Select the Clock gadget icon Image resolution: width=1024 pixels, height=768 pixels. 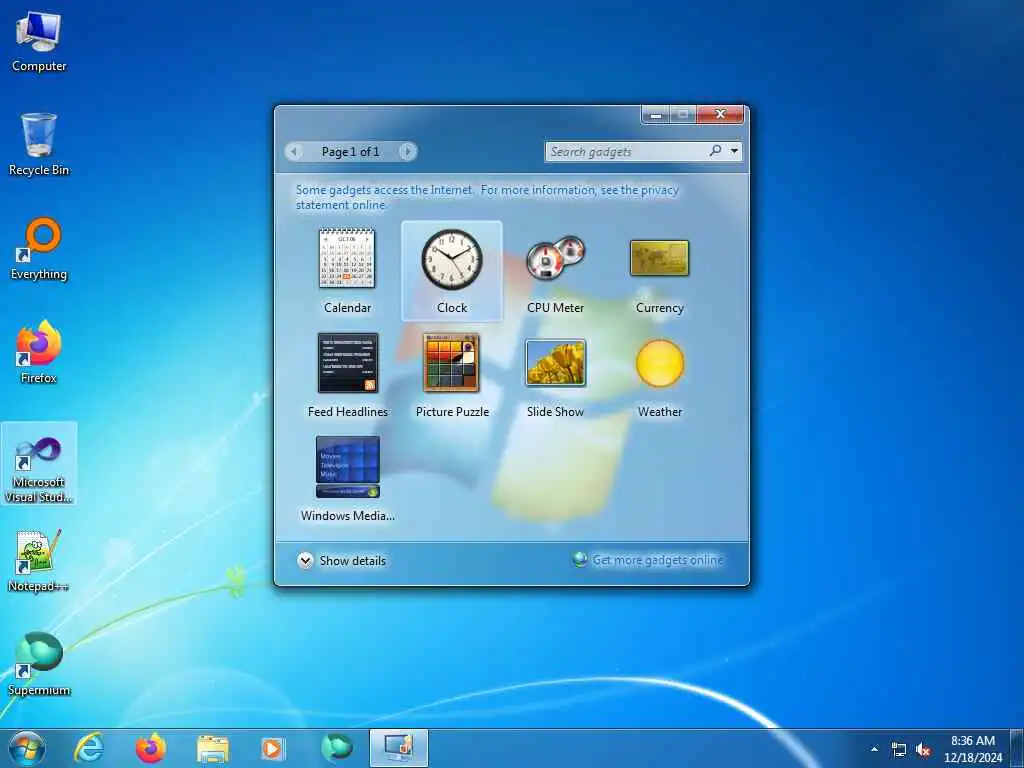(451, 259)
